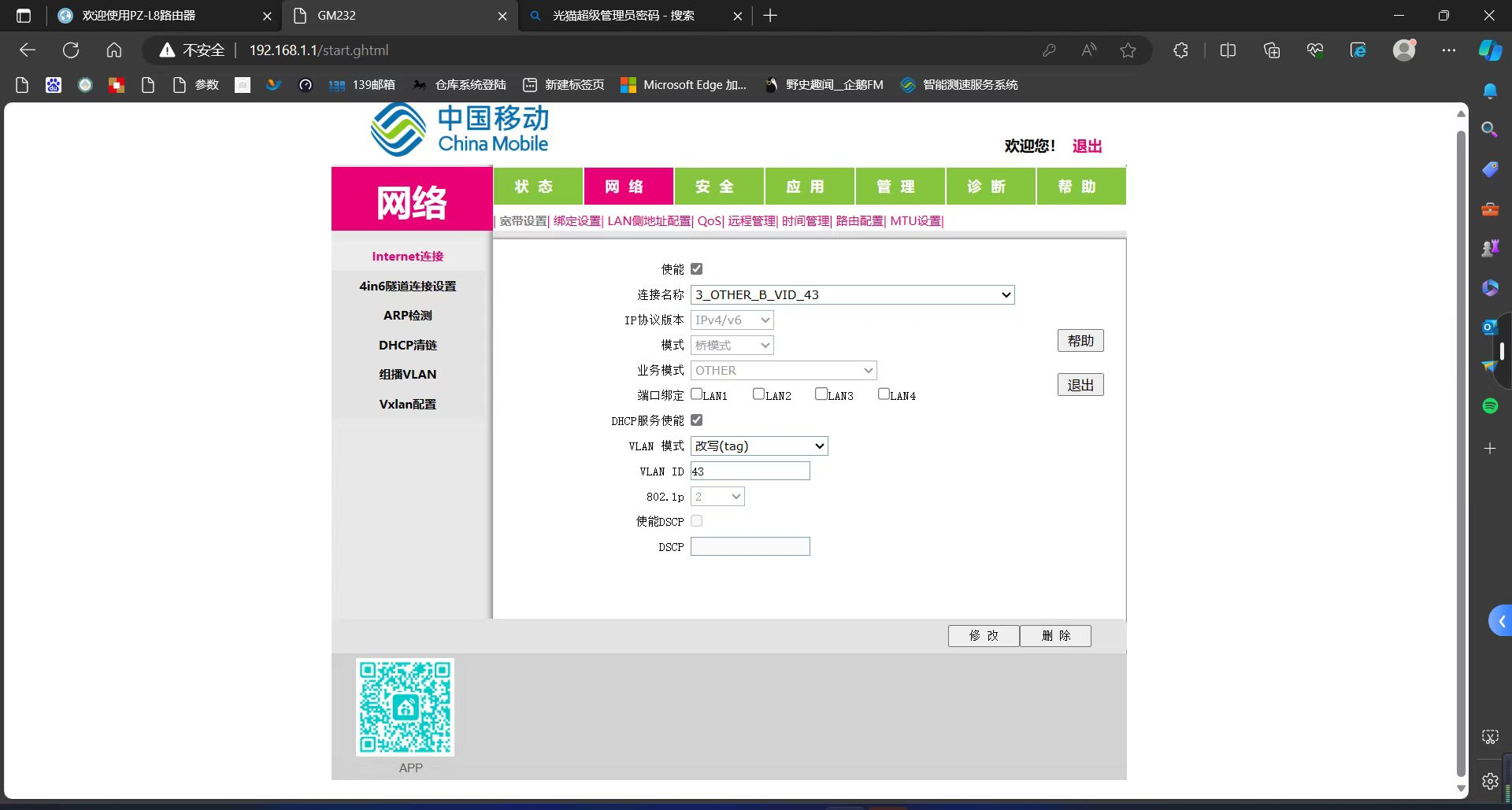
Task: Open collections icon in toolbar
Action: click(x=1272, y=50)
